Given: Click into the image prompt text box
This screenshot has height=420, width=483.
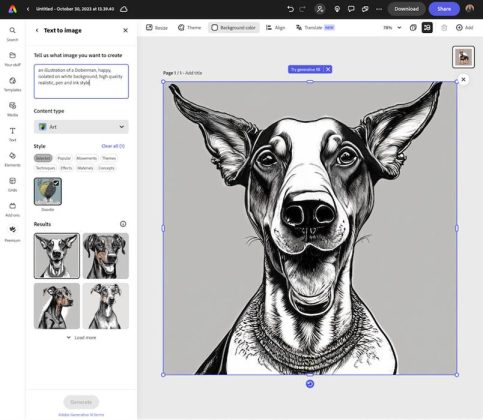Looking at the screenshot, I should pos(81,81).
